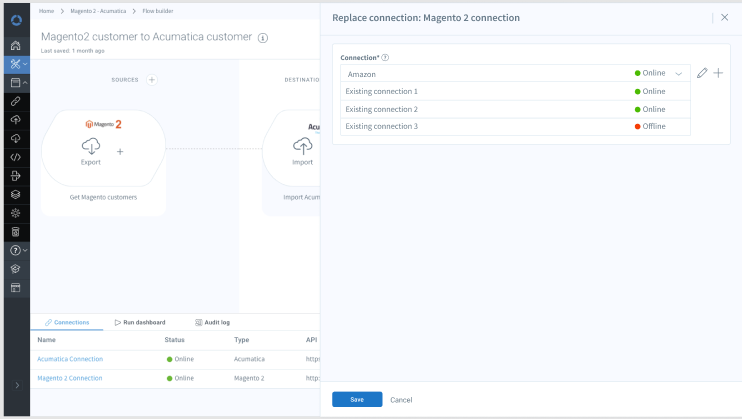Click the Home icon in the sidebar

[15, 46]
